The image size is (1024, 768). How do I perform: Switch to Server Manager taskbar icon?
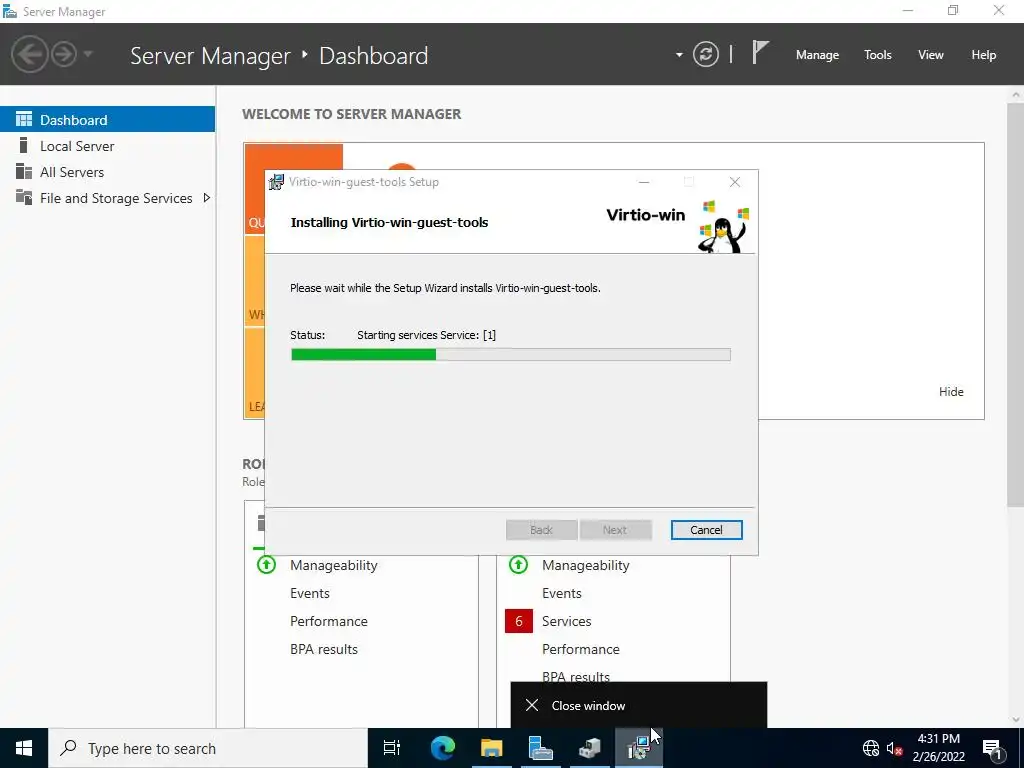tap(541, 748)
